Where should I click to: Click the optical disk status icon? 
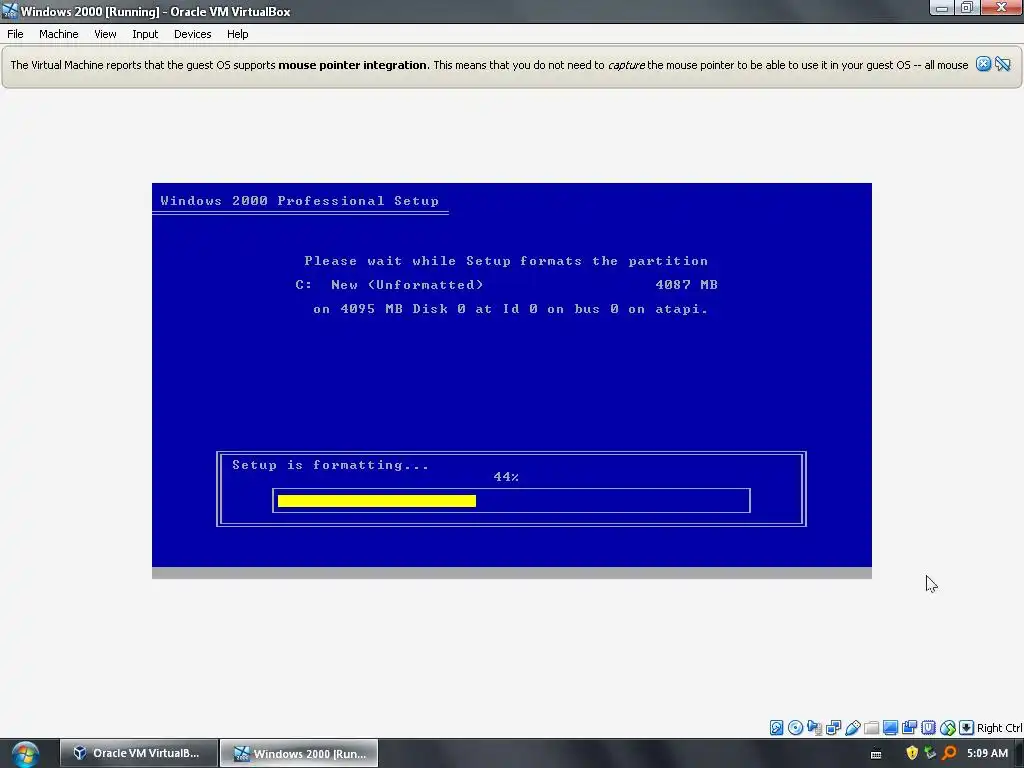tap(795, 728)
